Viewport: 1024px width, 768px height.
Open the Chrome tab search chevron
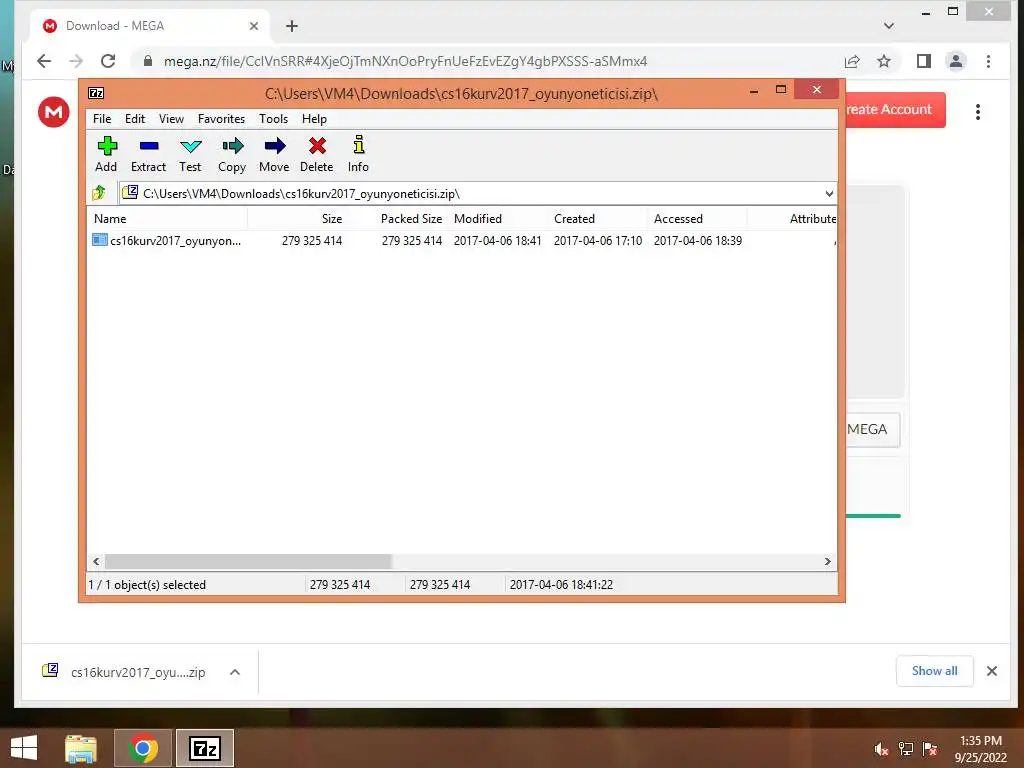pyautogui.click(x=888, y=26)
